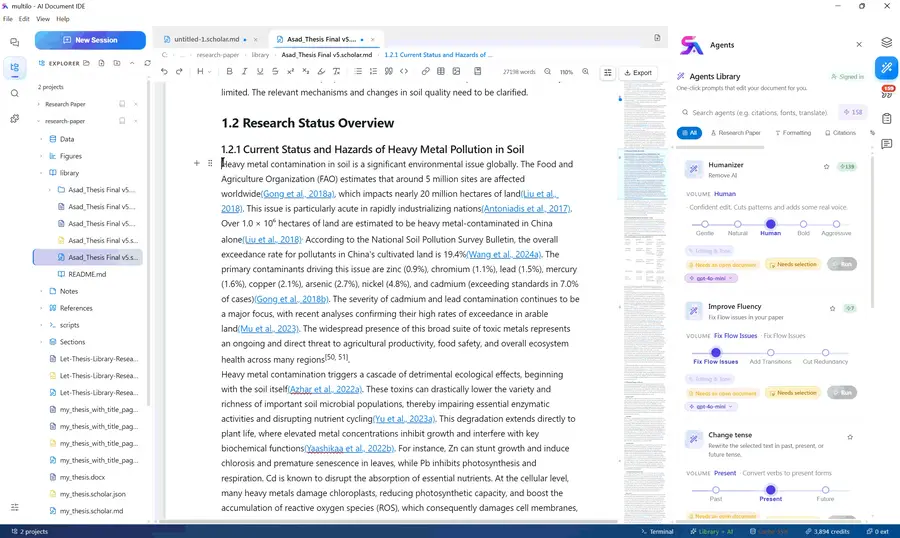Image resolution: width=900 pixels, height=538 pixels.
Task: Click the document minimap overview
Action: [x=643, y=300]
